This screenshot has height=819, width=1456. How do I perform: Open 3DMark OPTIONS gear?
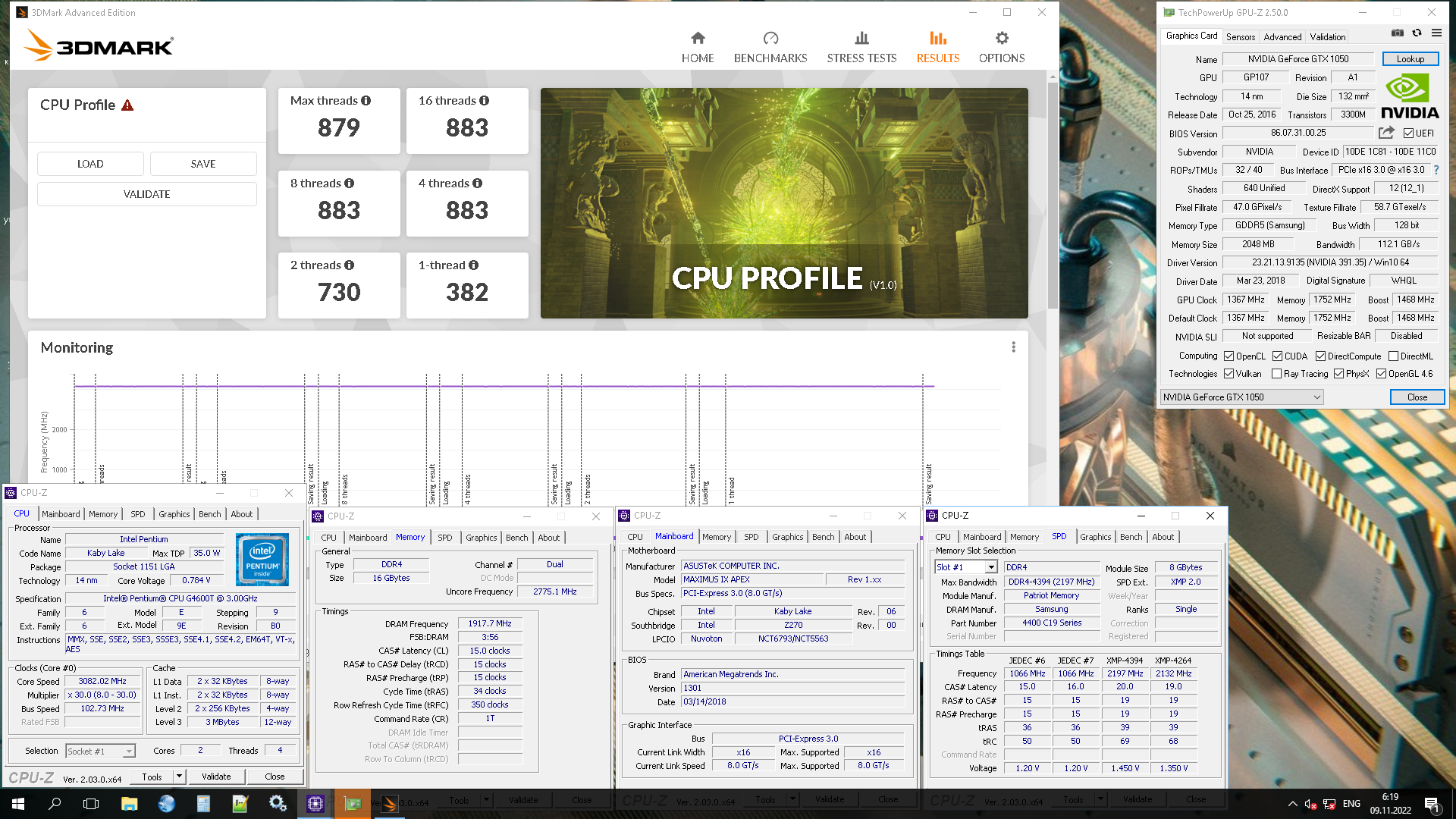[1002, 48]
